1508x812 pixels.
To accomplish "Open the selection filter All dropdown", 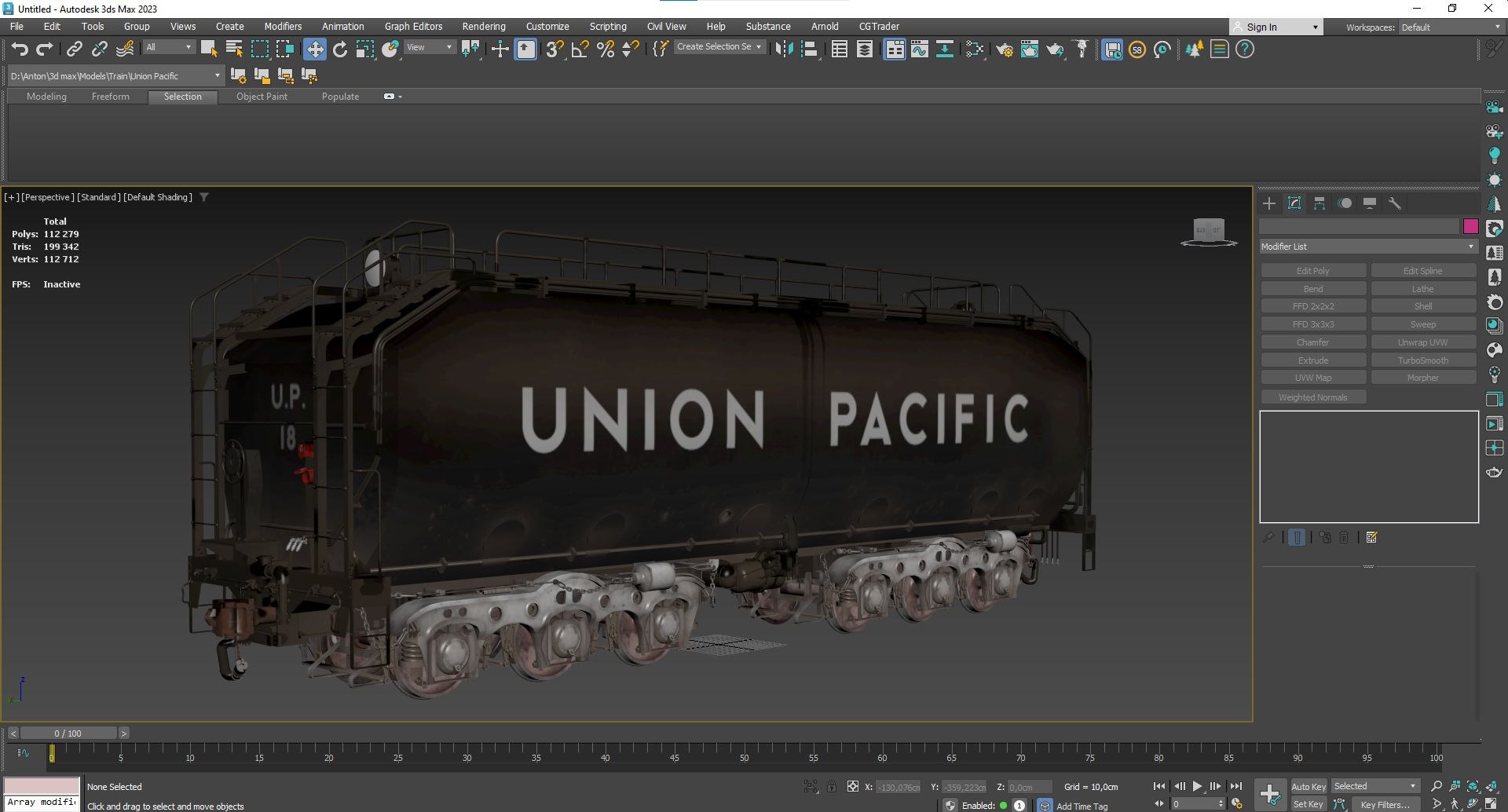I will click(169, 47).
